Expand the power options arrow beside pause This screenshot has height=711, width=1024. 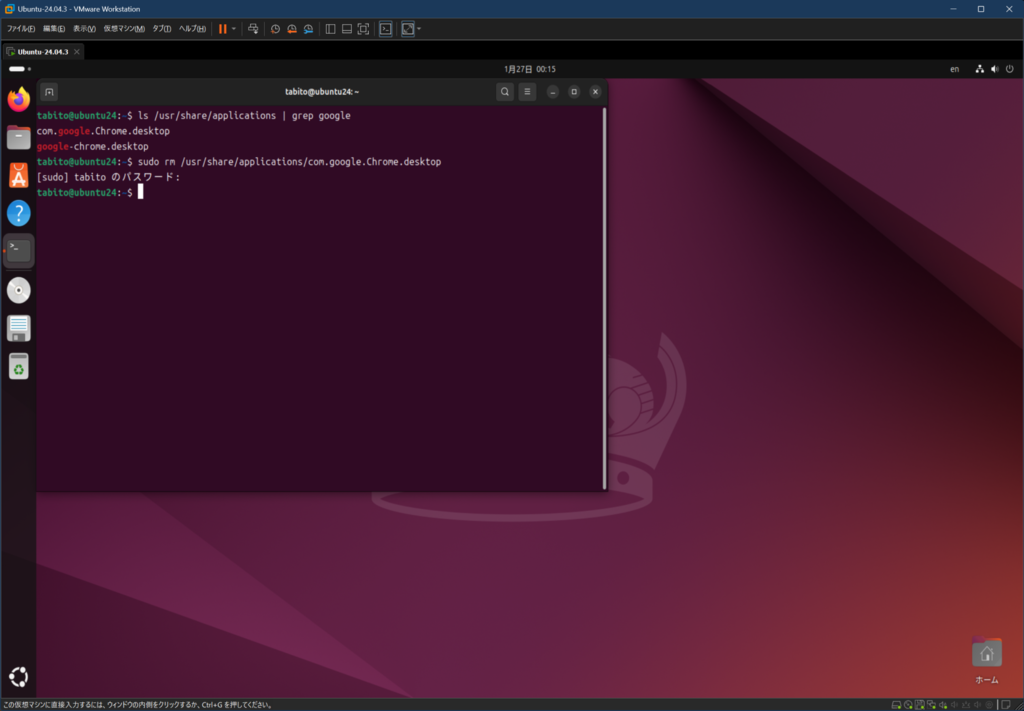pos(234,29)
